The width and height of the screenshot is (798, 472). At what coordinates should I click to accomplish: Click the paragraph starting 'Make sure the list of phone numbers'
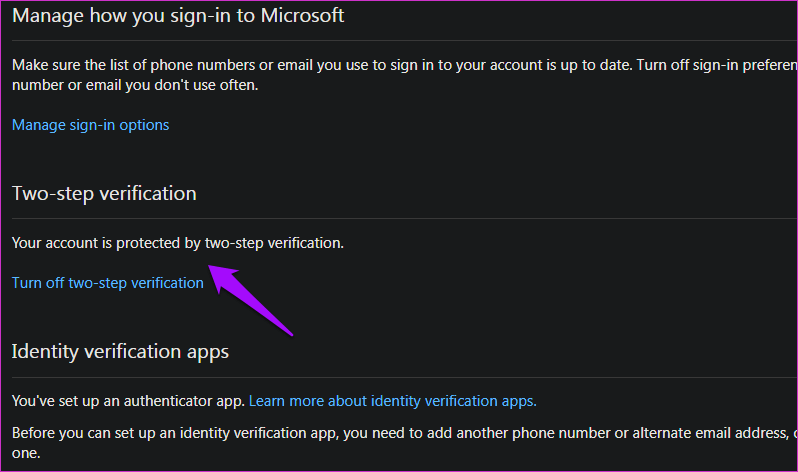pyautogui.click(x=405, y=75)
